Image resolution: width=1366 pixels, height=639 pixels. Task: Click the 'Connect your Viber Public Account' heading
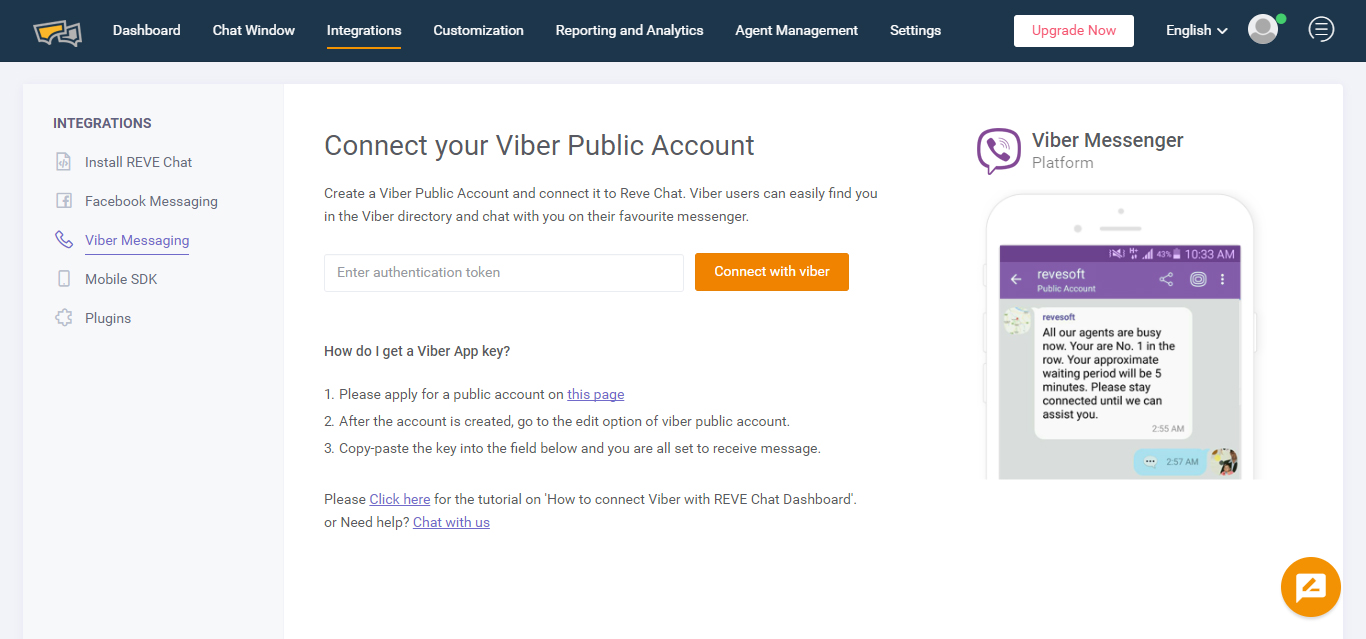pos(539,145)
